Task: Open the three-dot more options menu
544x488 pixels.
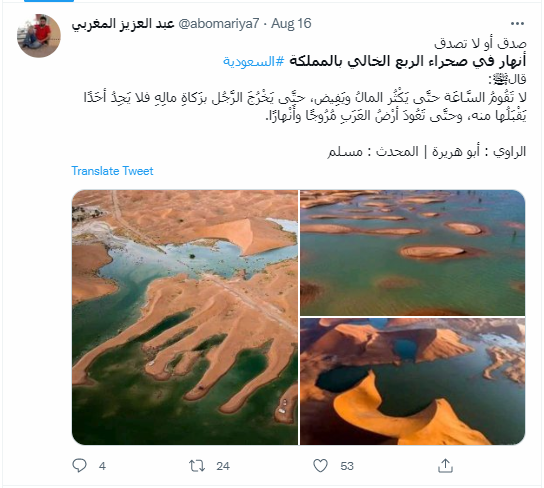Action: point(517,24)
